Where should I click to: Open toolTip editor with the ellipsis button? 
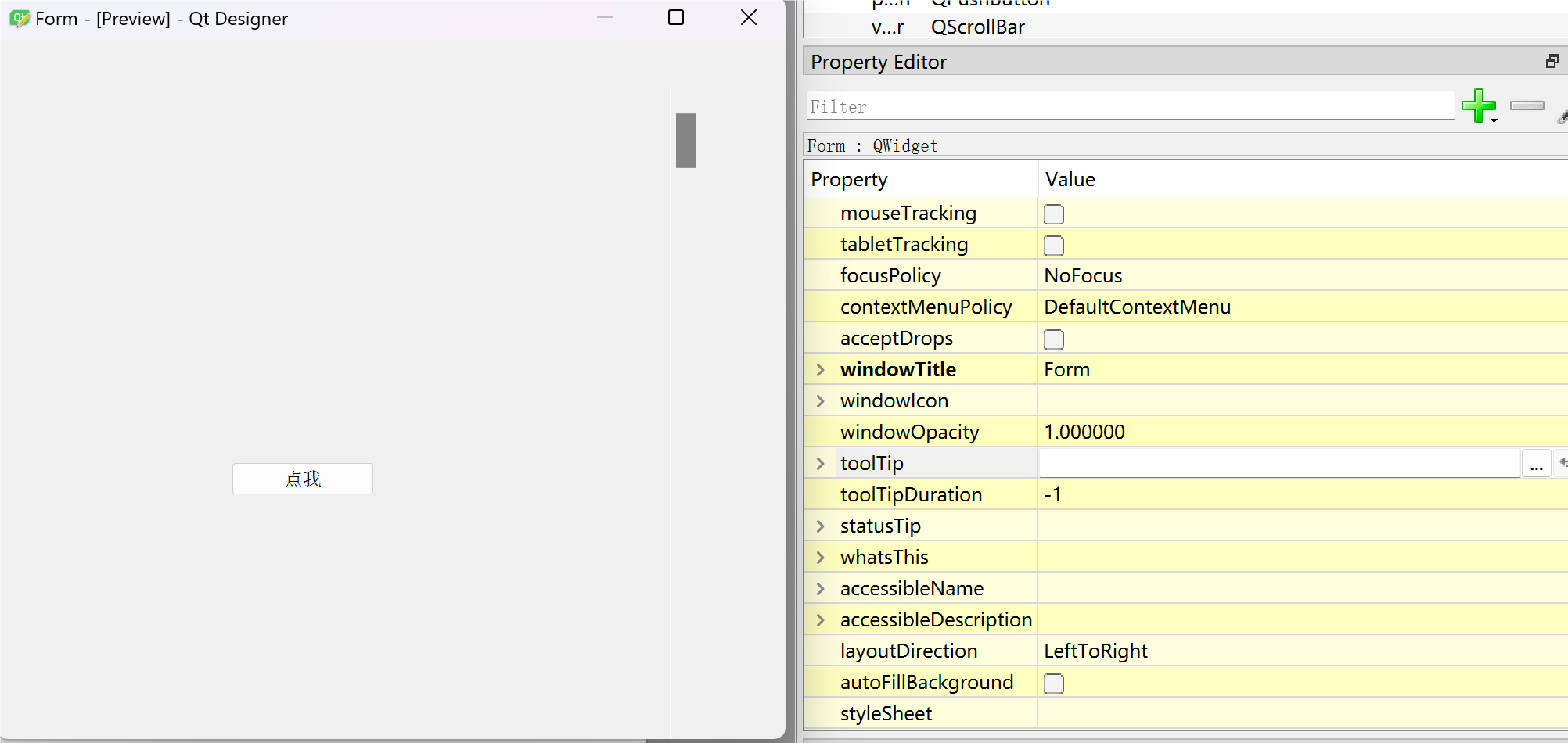pos(1536,464)
